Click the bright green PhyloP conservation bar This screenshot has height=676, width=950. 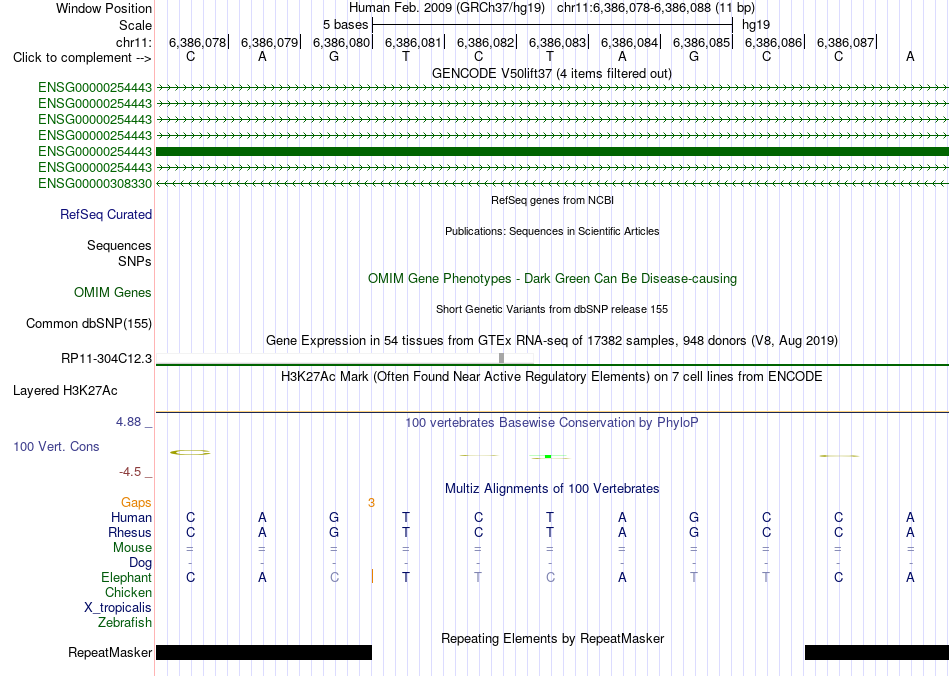click(x=548, y=456)
